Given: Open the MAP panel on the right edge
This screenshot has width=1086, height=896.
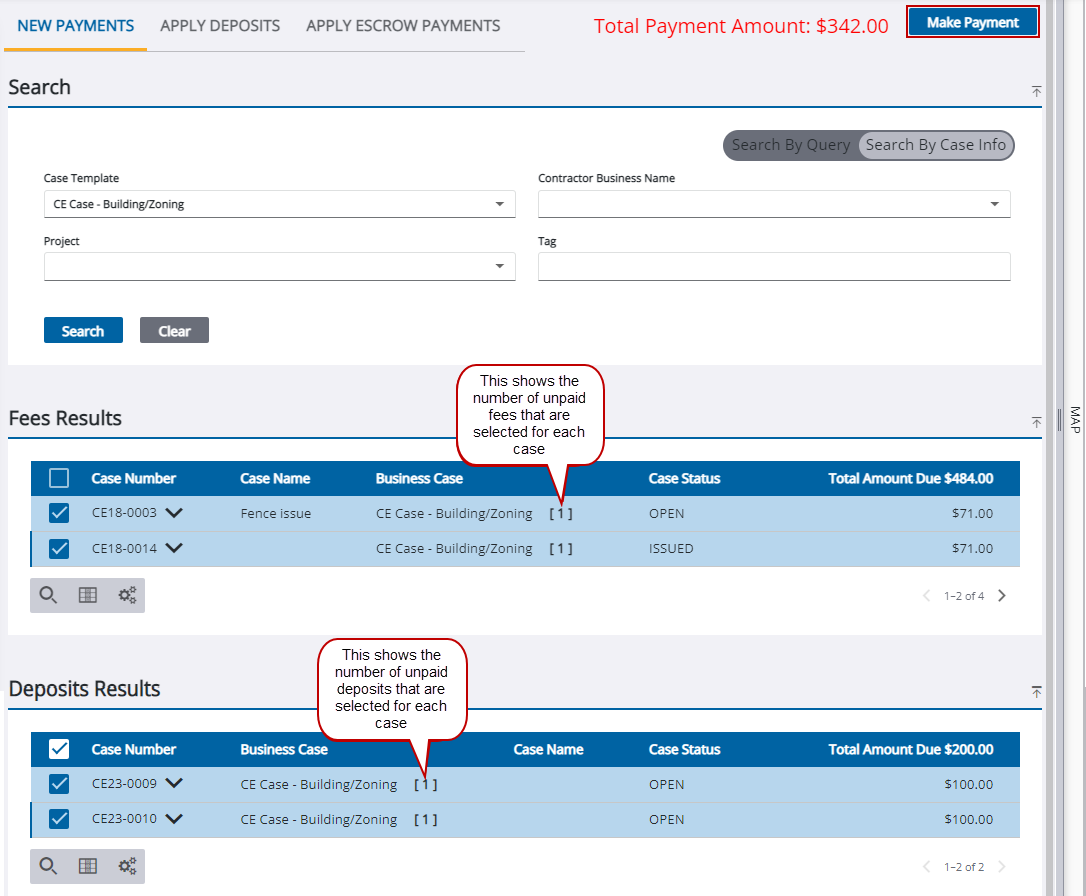Looking at the screenshot, I should click(x=1075, y=420).
